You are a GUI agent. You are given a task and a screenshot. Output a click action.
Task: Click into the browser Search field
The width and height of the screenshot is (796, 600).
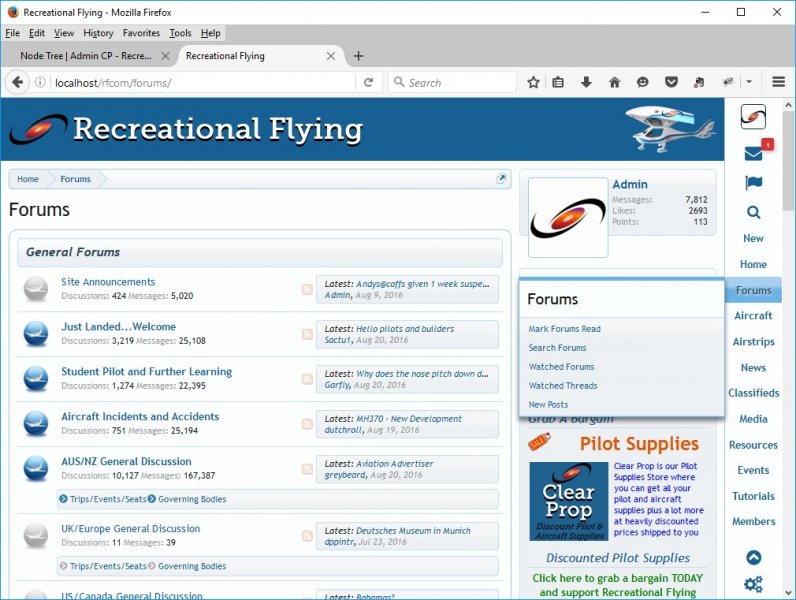(x=452, y=82)
